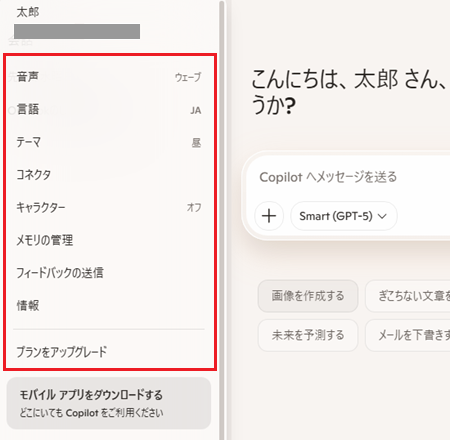Screen dimensions: 450x440
Task: Open the 言語 language setting
Action: 109,110
